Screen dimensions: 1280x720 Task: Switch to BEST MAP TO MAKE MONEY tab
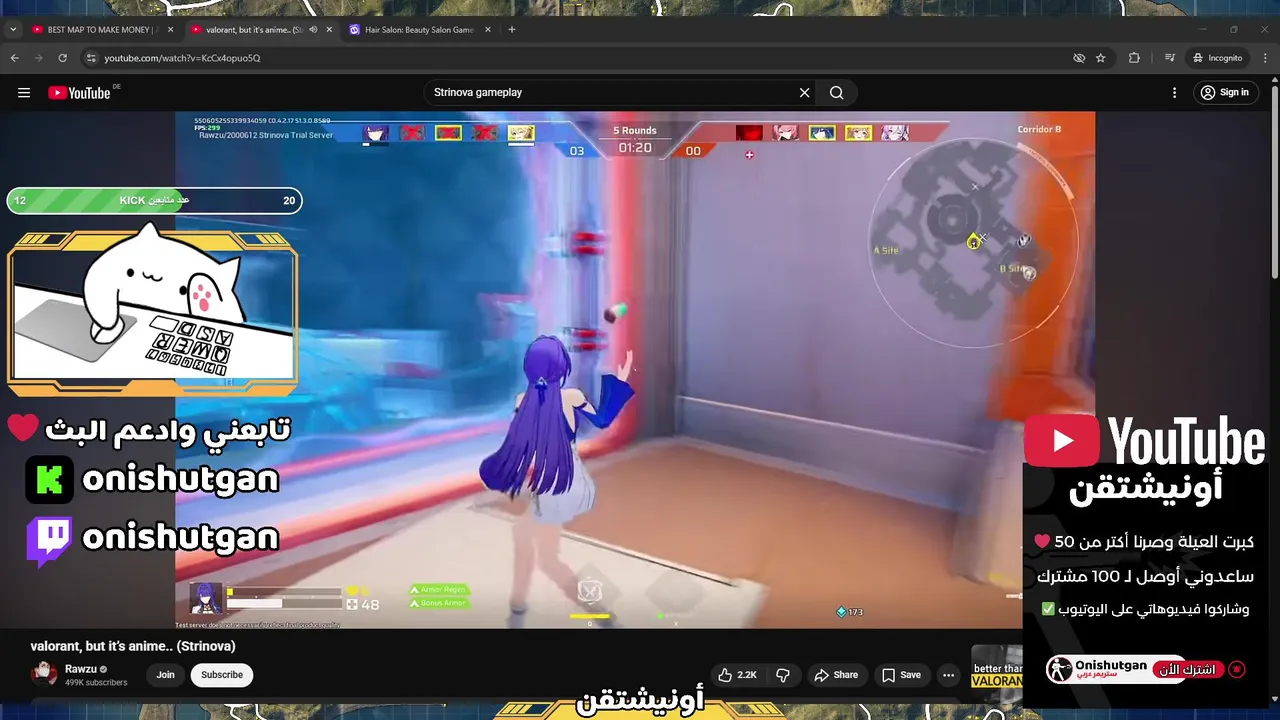click(102, 30)
